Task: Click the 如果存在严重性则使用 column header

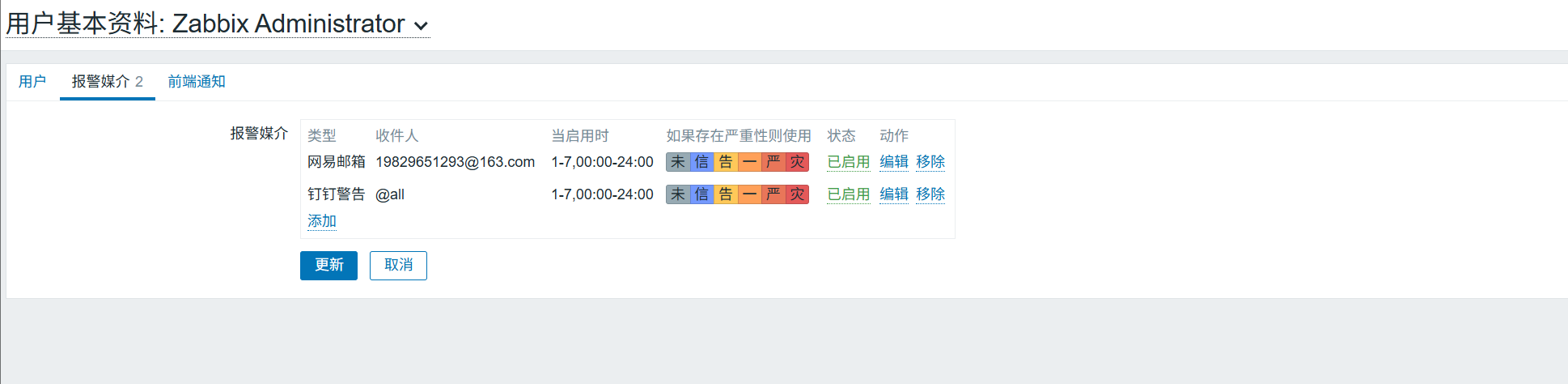Action: [x=739, y=135]
